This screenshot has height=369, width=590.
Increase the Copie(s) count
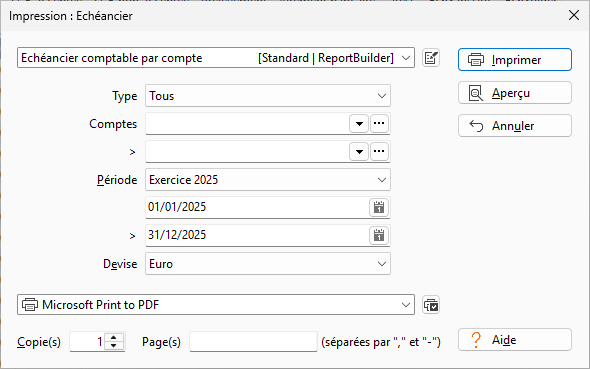point(114,337)
